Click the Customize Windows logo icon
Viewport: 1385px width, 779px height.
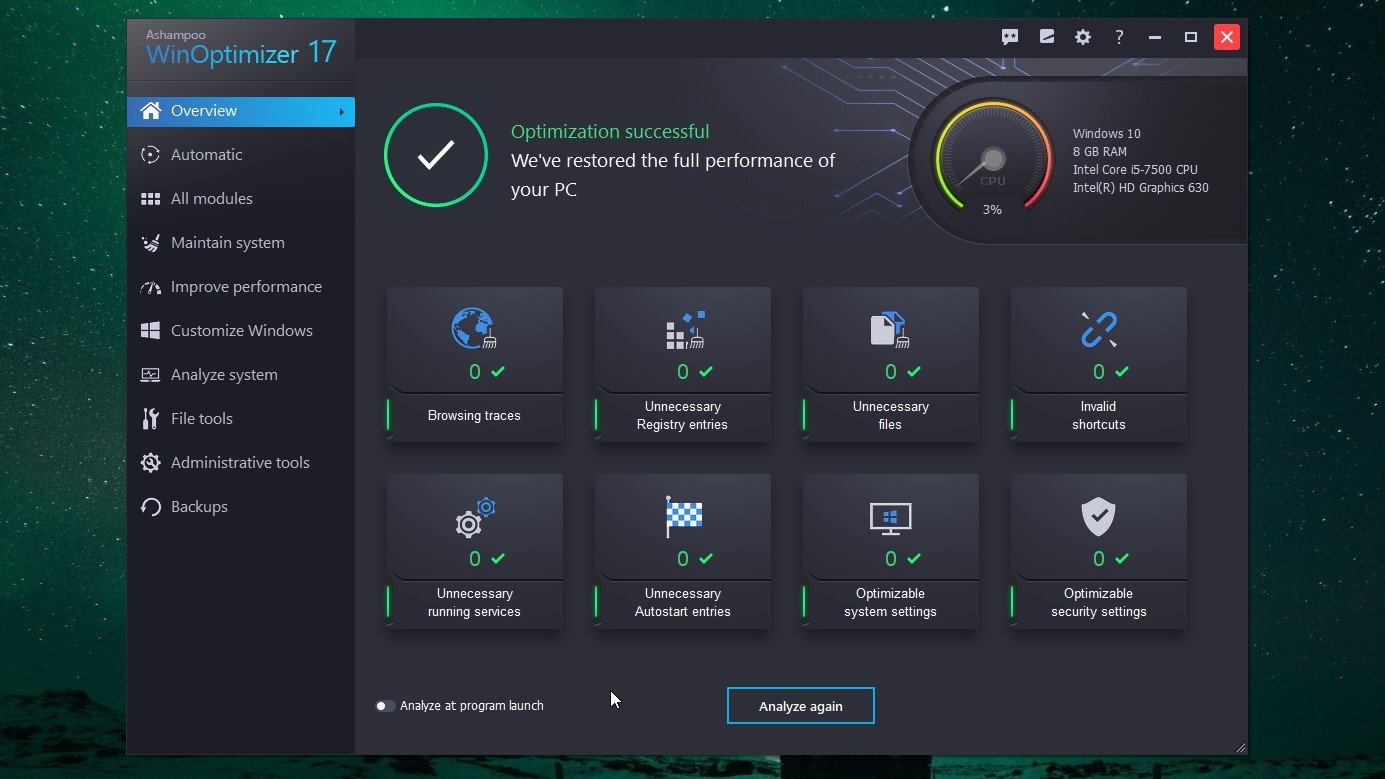tap(150, 331)
